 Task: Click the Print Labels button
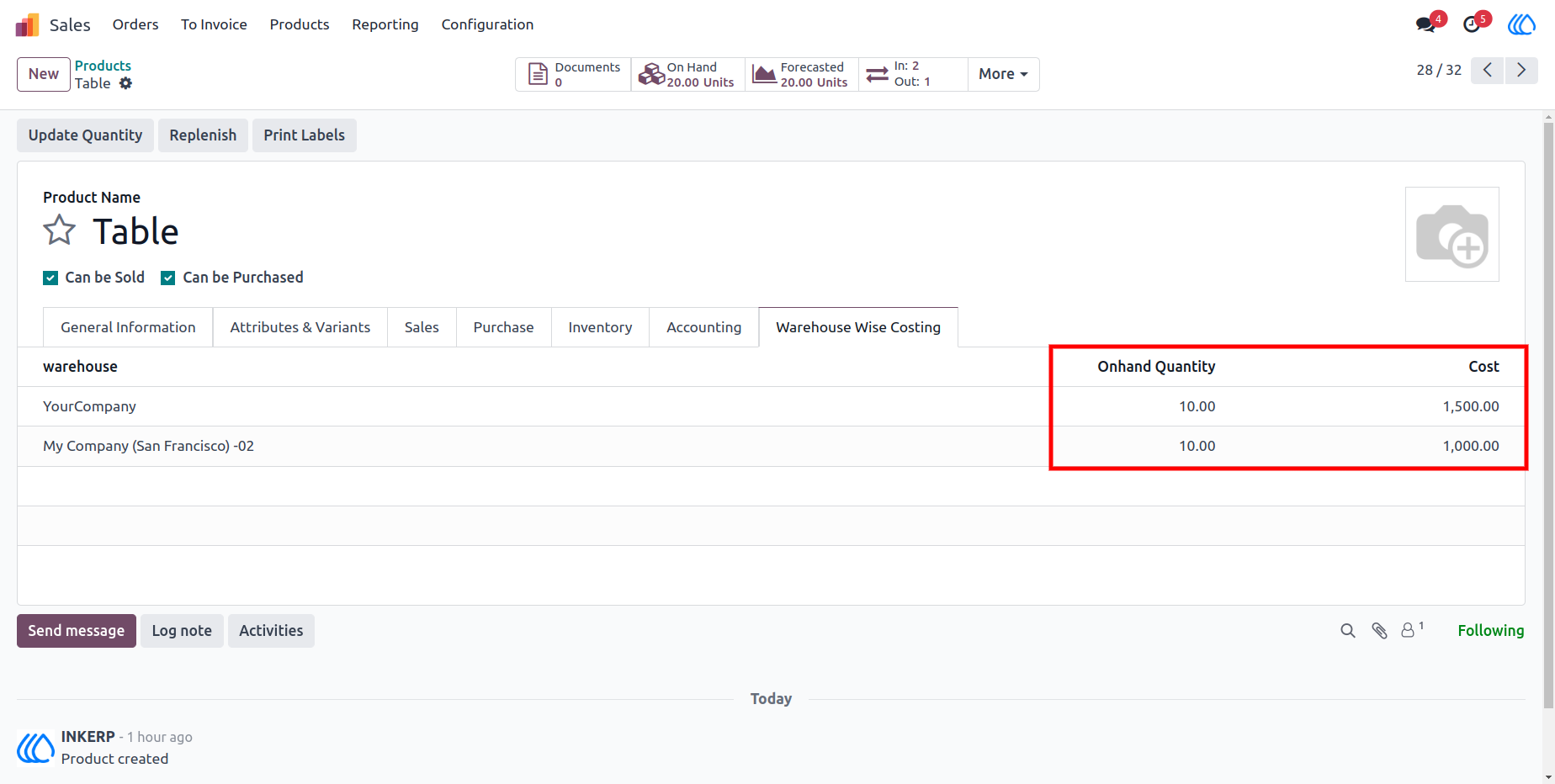(x=305, y=135)
